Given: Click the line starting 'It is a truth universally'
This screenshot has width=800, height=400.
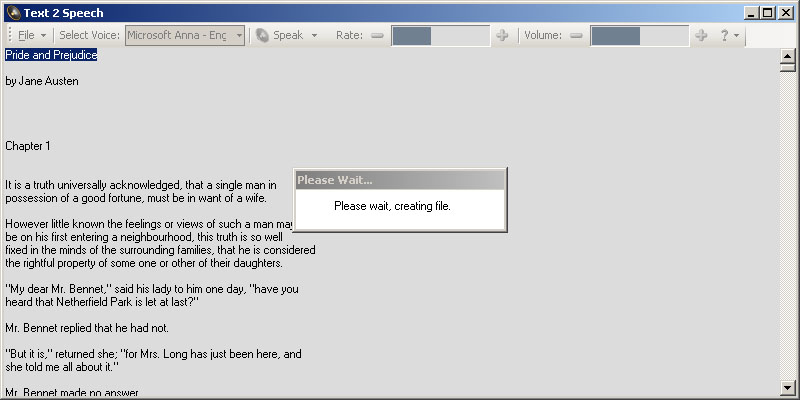Looking at the screenshot, I should (141, 185).
